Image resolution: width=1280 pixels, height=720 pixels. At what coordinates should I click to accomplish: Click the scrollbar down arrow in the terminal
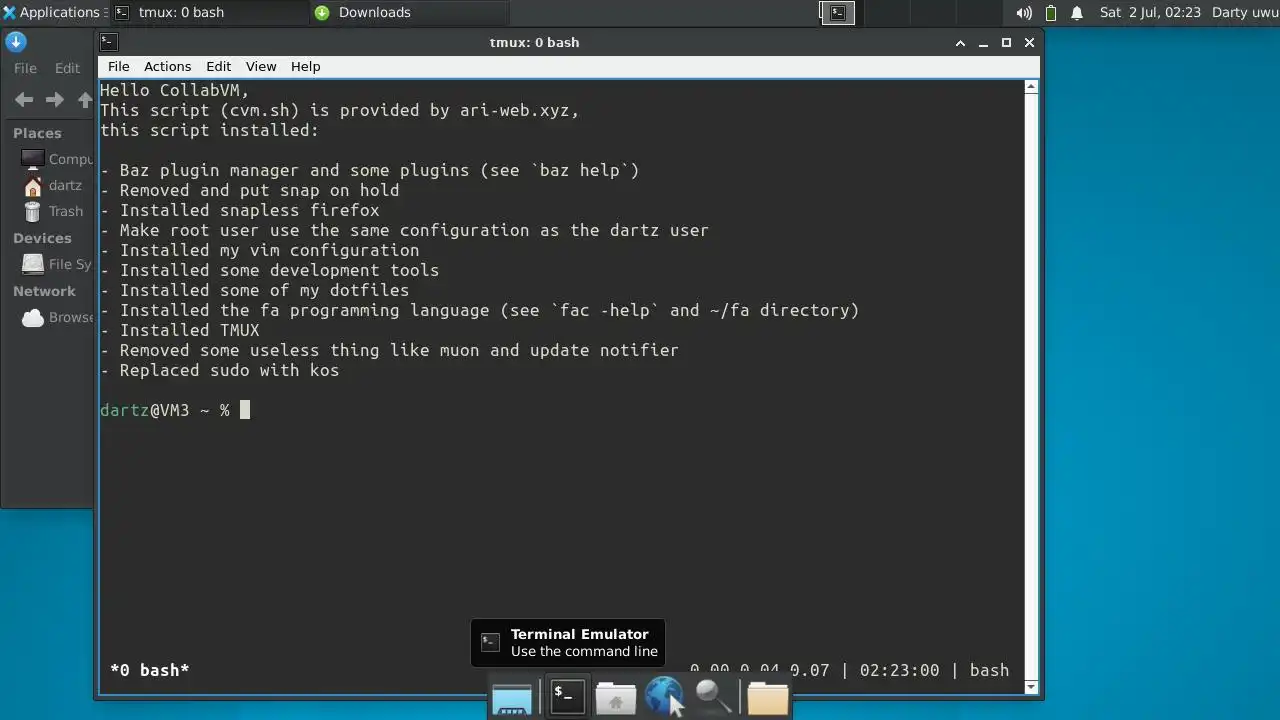tap(1031, 685)
